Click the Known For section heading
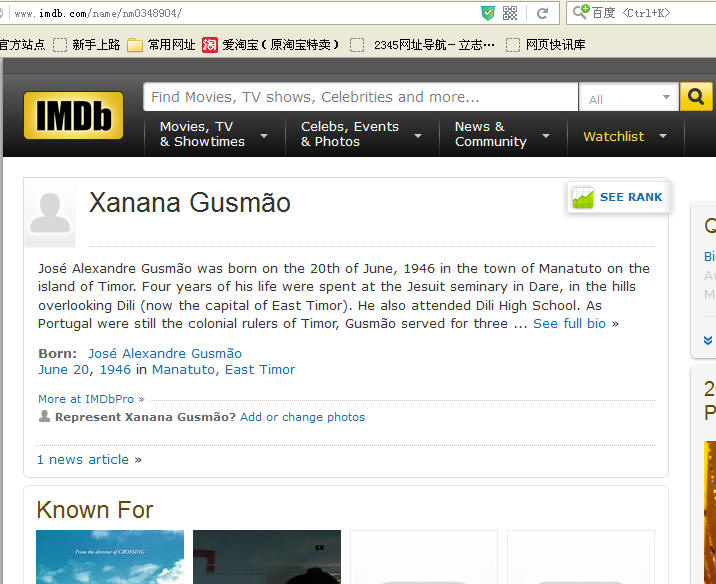Image resolution: width=716 pixels, height=584 pixels. (95, 510)
